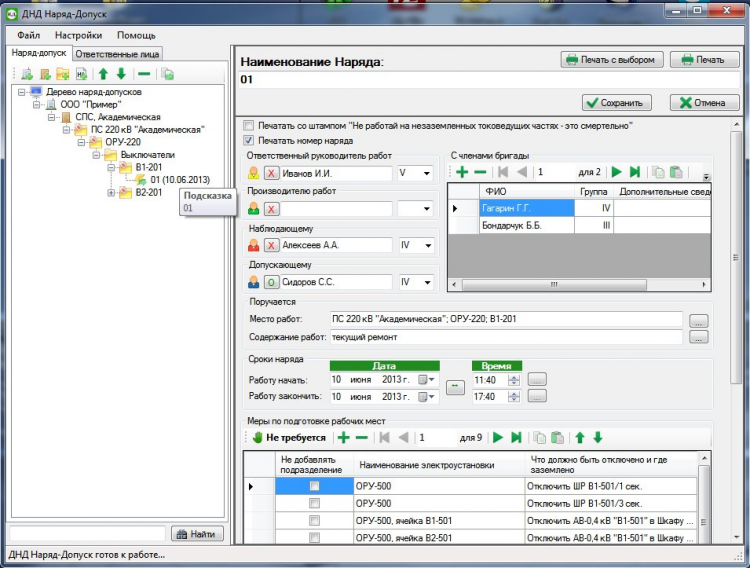Clear Алексеев А.А. with the X button
750x568 pixels.
coord(271,245)
